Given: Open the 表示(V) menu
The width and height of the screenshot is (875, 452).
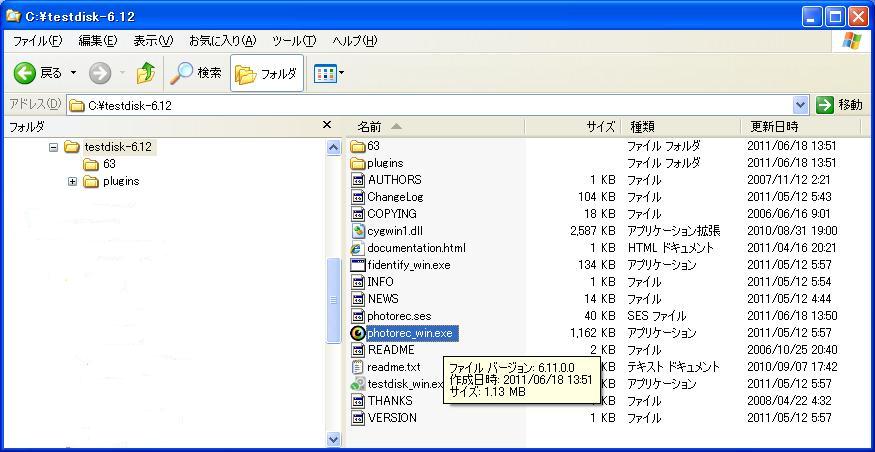Looking at the screenshot, I should pos(153,41).
